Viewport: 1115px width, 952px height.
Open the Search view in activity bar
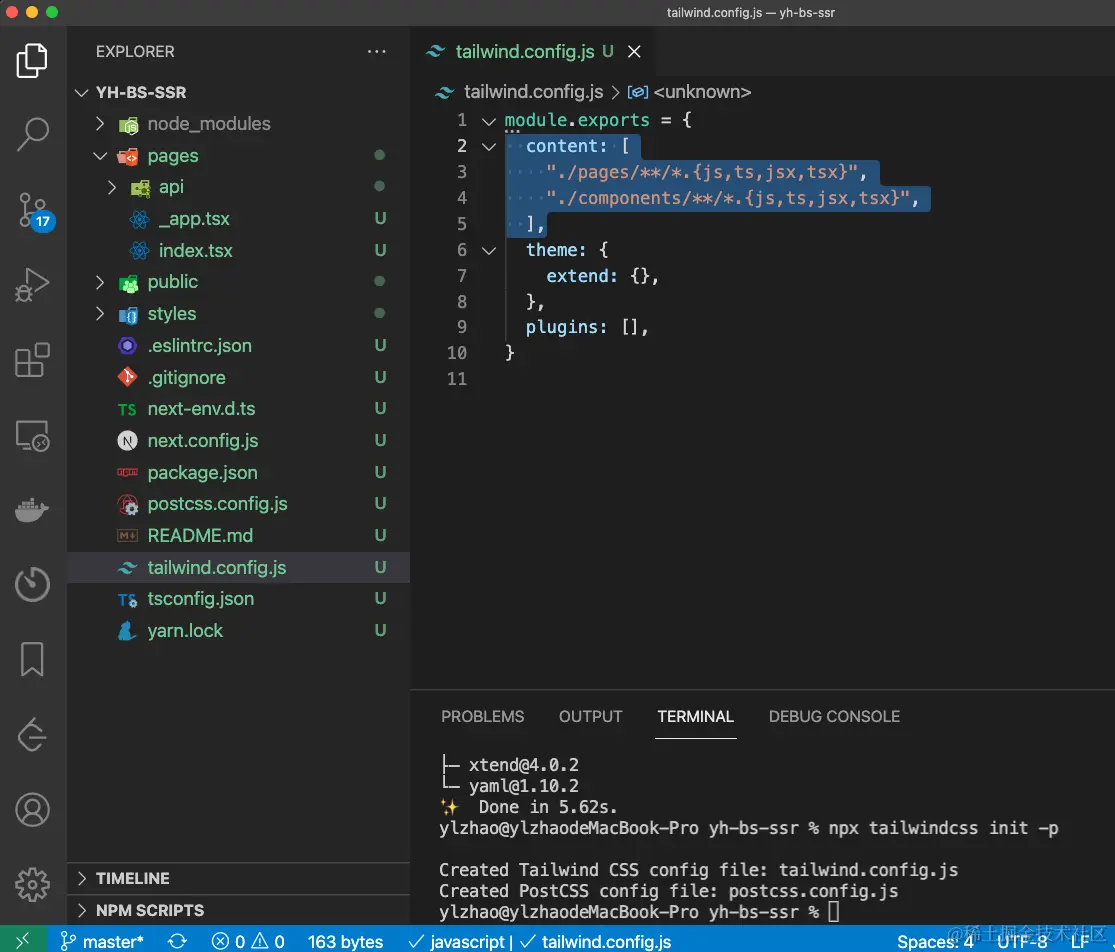point(33,134)
